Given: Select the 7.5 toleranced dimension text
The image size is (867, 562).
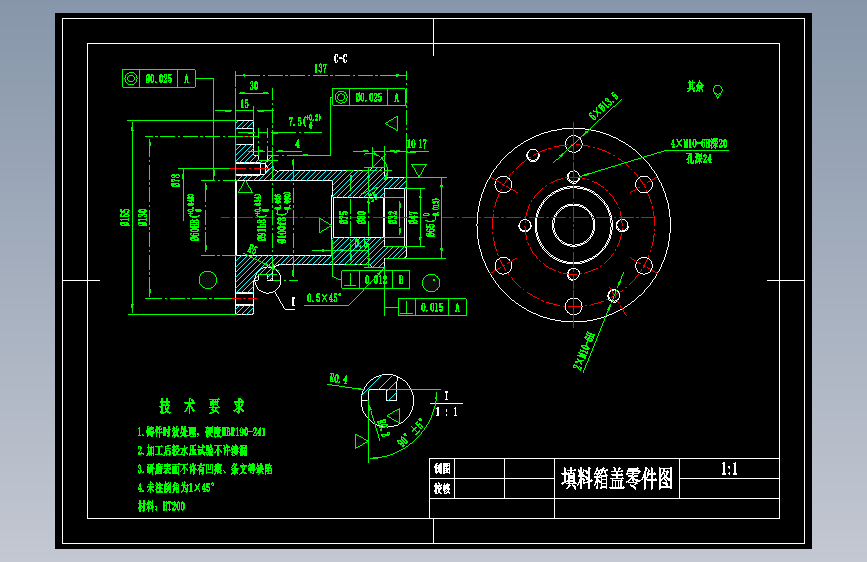Looking at the screenshot, I should pyautogui.click(x=304, y=122).
